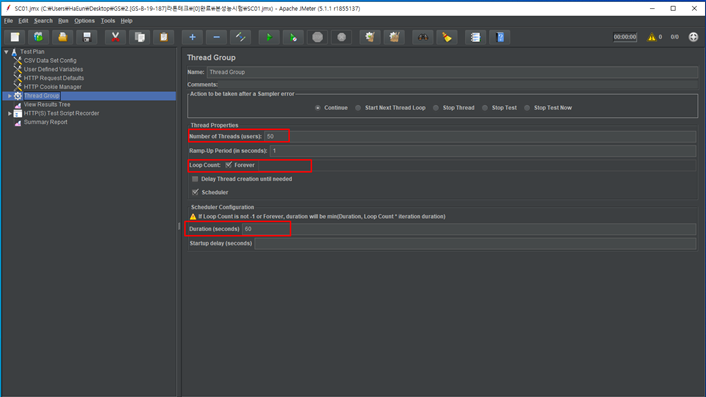Expand the Thread Group tree node
This screenshot has width=706, height=397.
(9, 96)
